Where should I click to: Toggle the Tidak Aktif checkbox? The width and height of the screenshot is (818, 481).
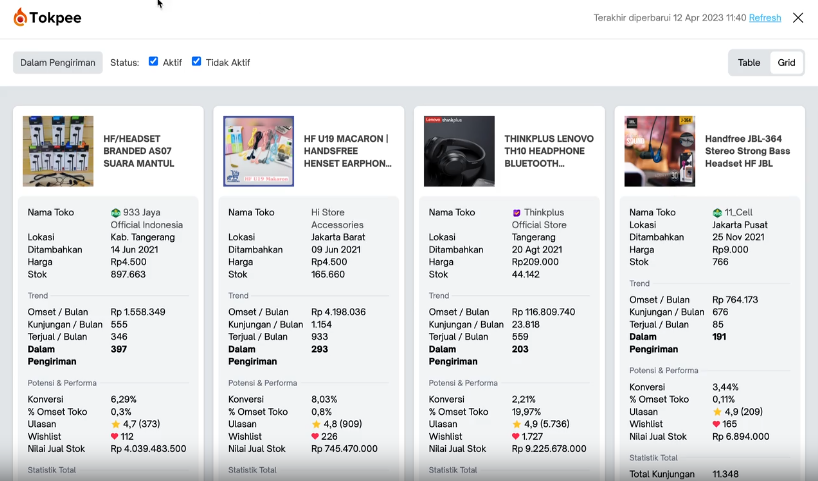196,62
